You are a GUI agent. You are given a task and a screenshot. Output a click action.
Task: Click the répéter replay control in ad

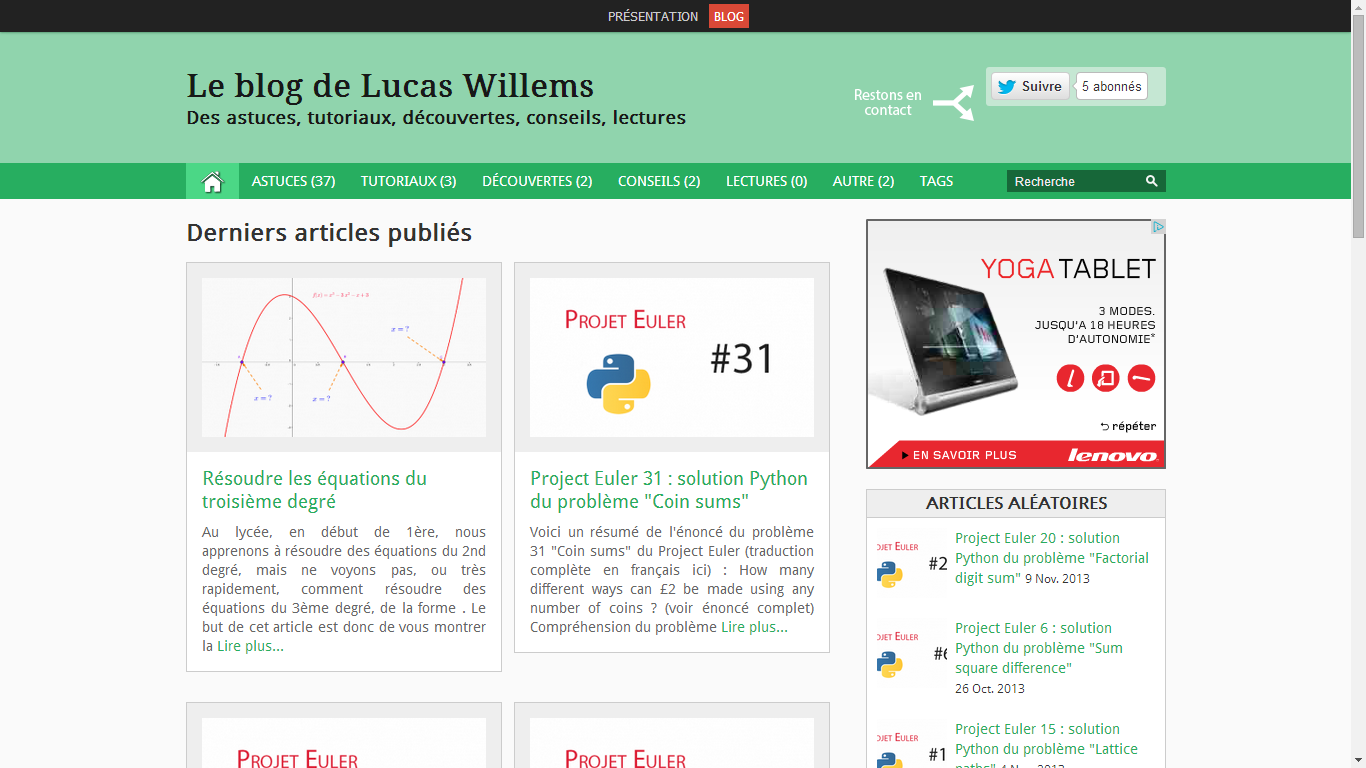pos(1128,426)
